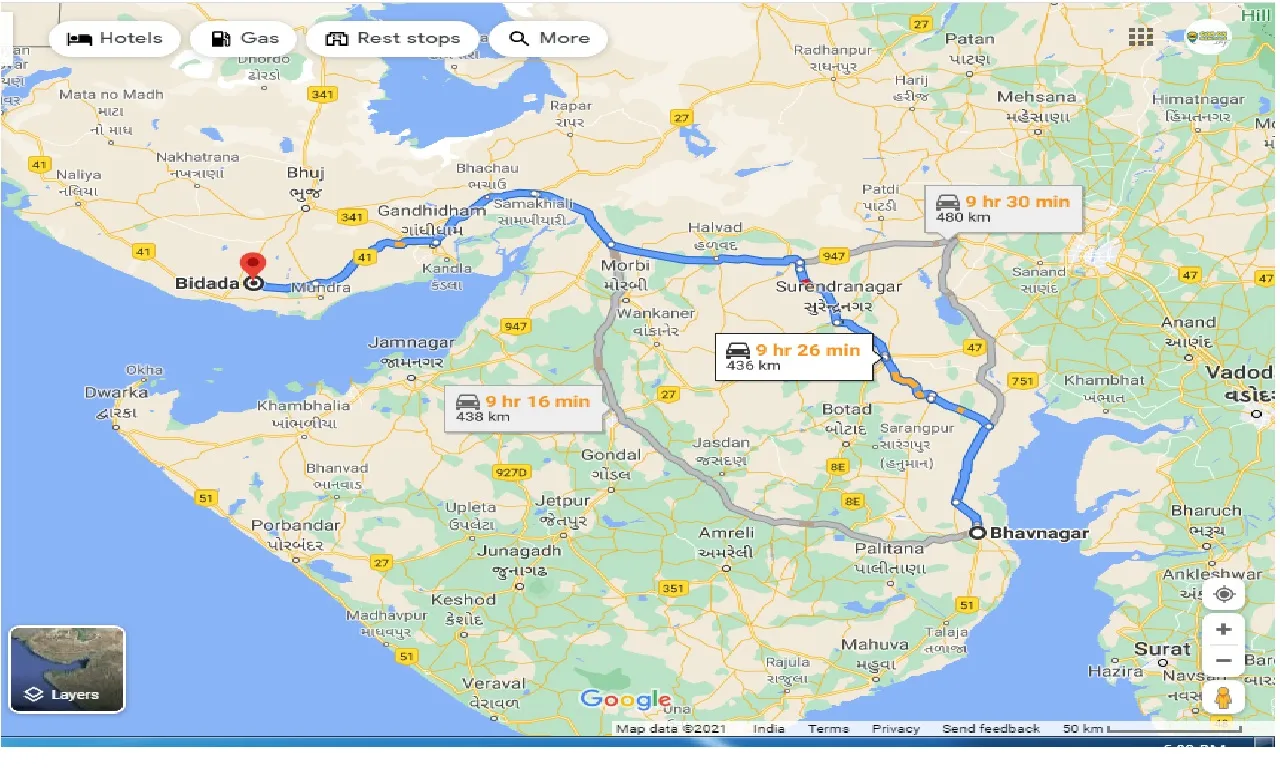Choose the 9 hr 30 min route
The image size is (1280, 768).
pyautogui.click(x=1004, y=207)
